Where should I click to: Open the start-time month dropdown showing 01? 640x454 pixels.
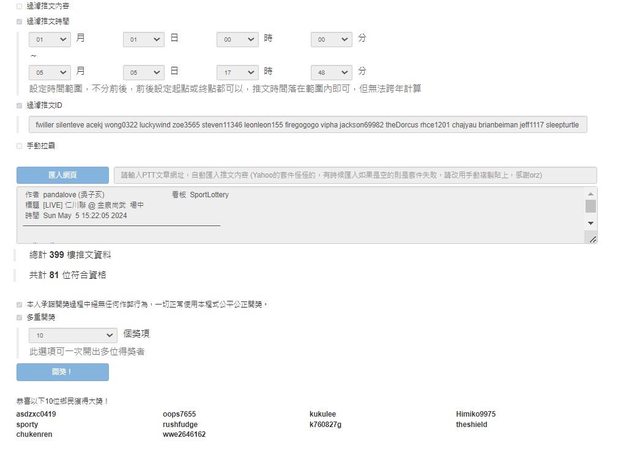pos(50,39)
